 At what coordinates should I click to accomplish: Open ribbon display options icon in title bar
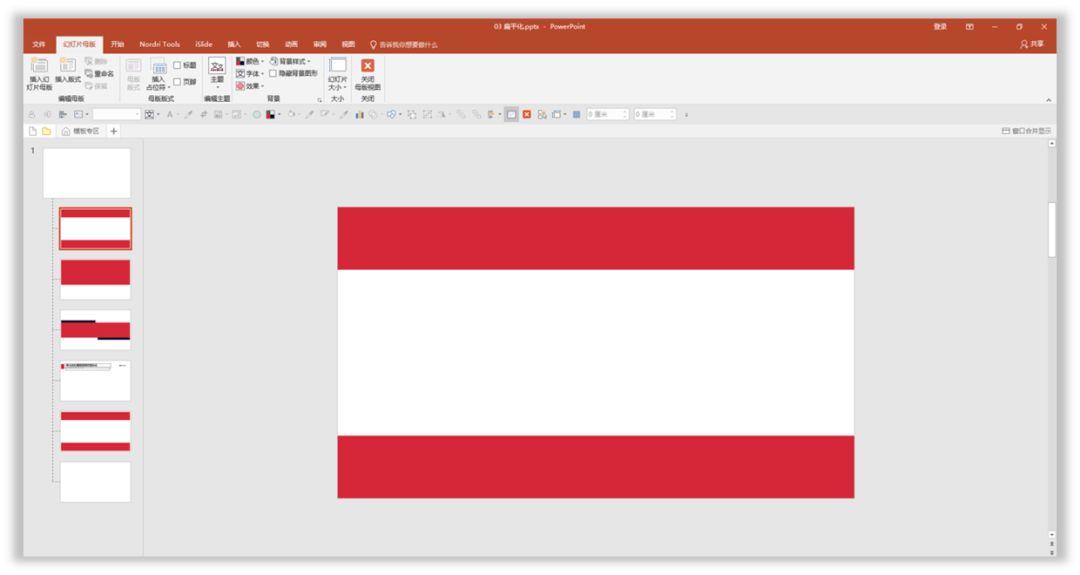coord(970,27)
